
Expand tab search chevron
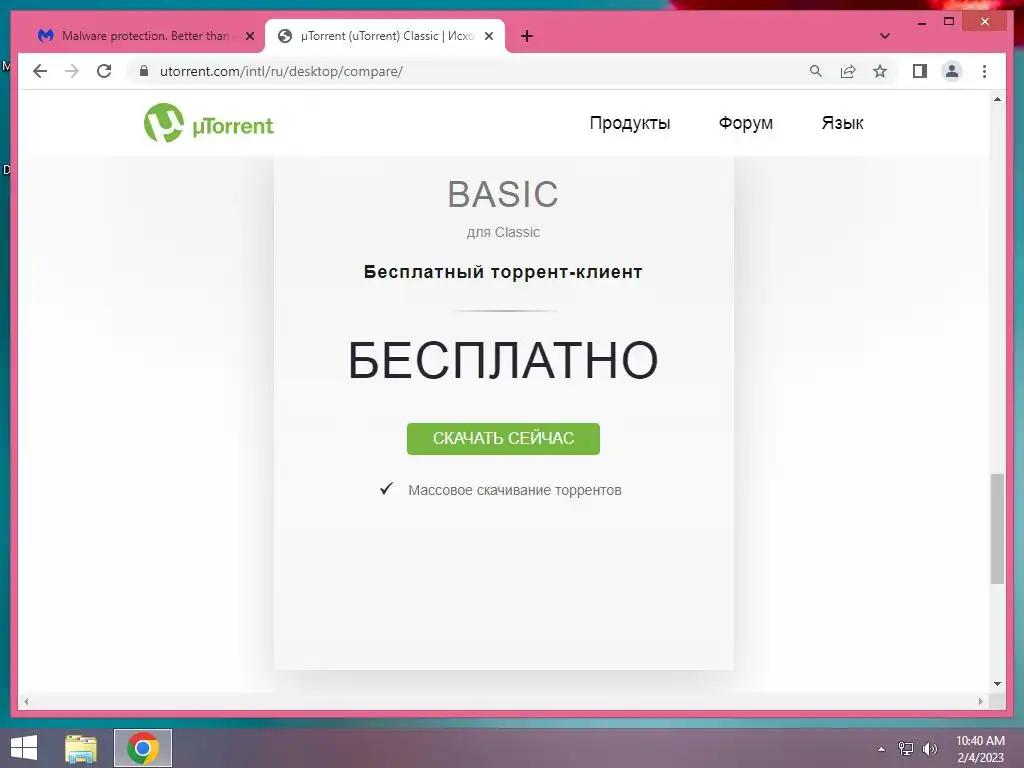[885, 36]
